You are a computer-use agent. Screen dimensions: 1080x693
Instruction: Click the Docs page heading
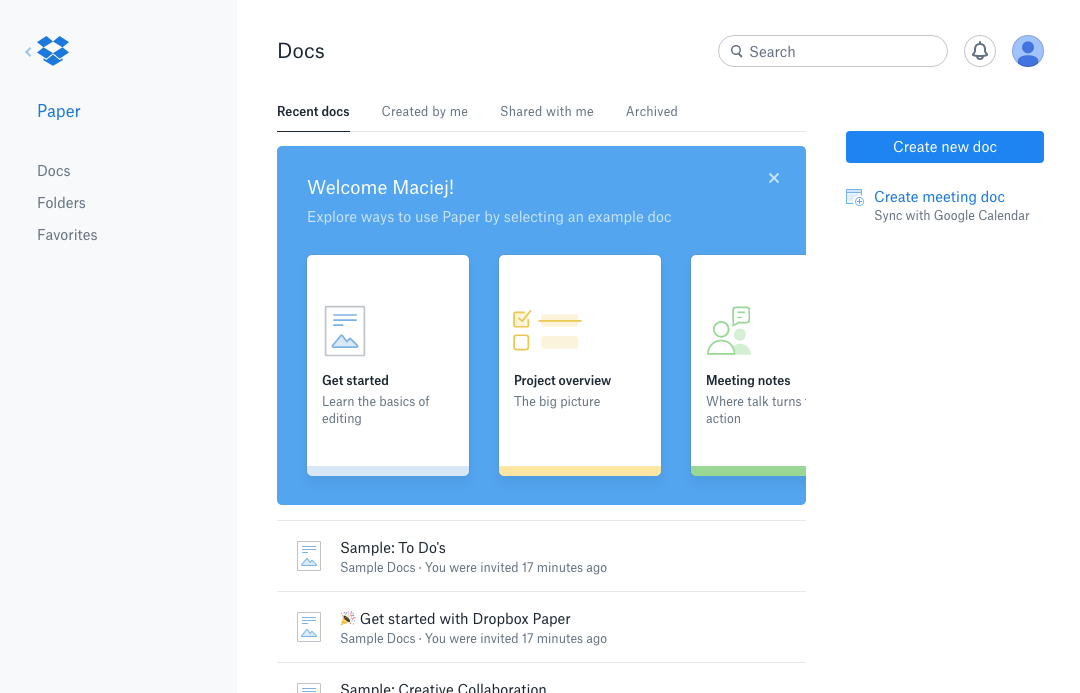301,51
